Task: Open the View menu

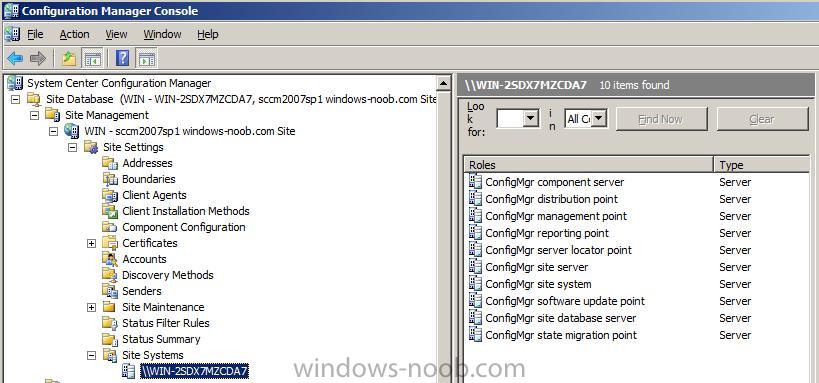Action: [x=116, y=34]
